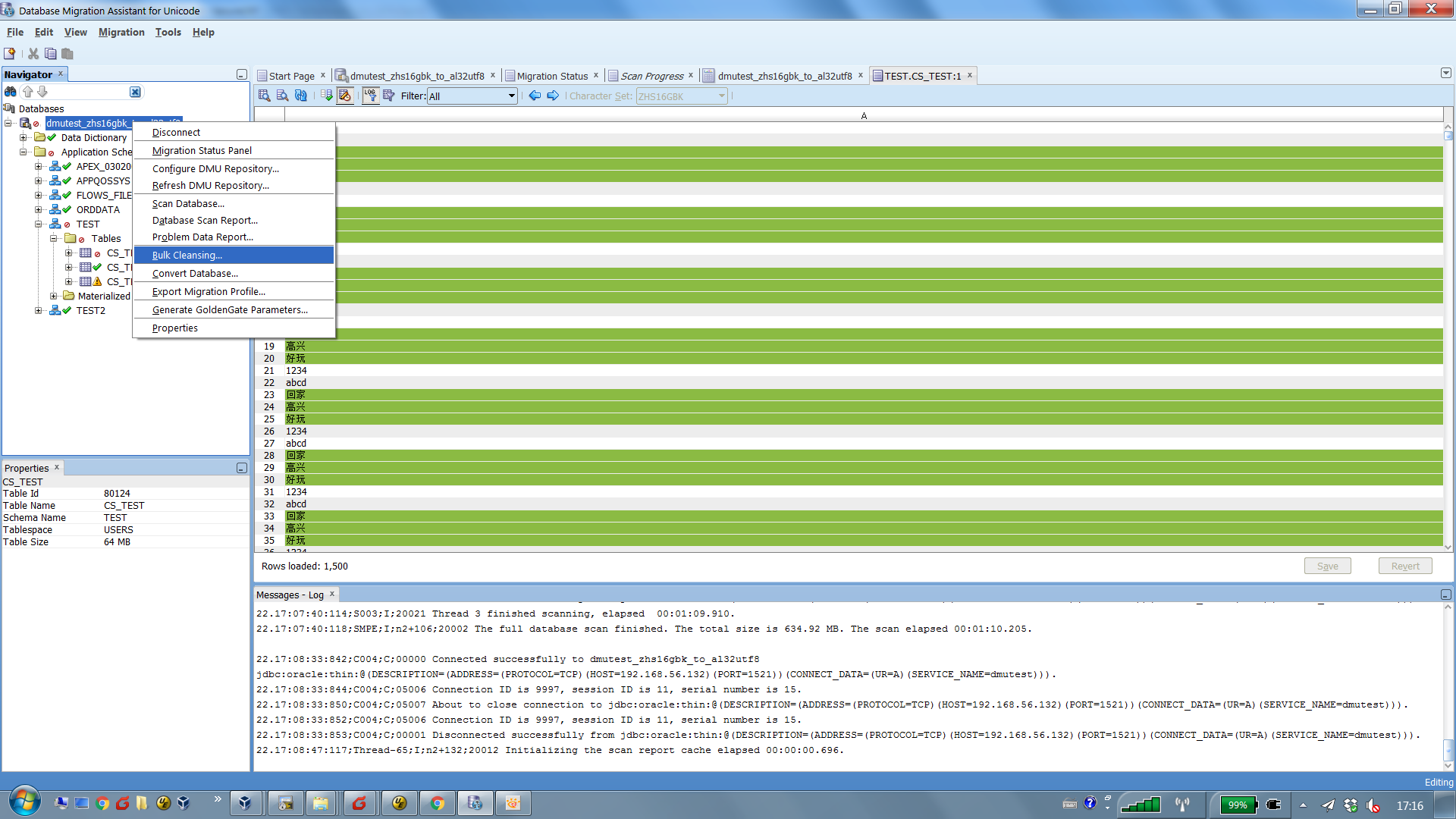Expand the APEX_03020 schema node
The image size is (1456, 819).
pyautogui.click(x=39, y=166)
